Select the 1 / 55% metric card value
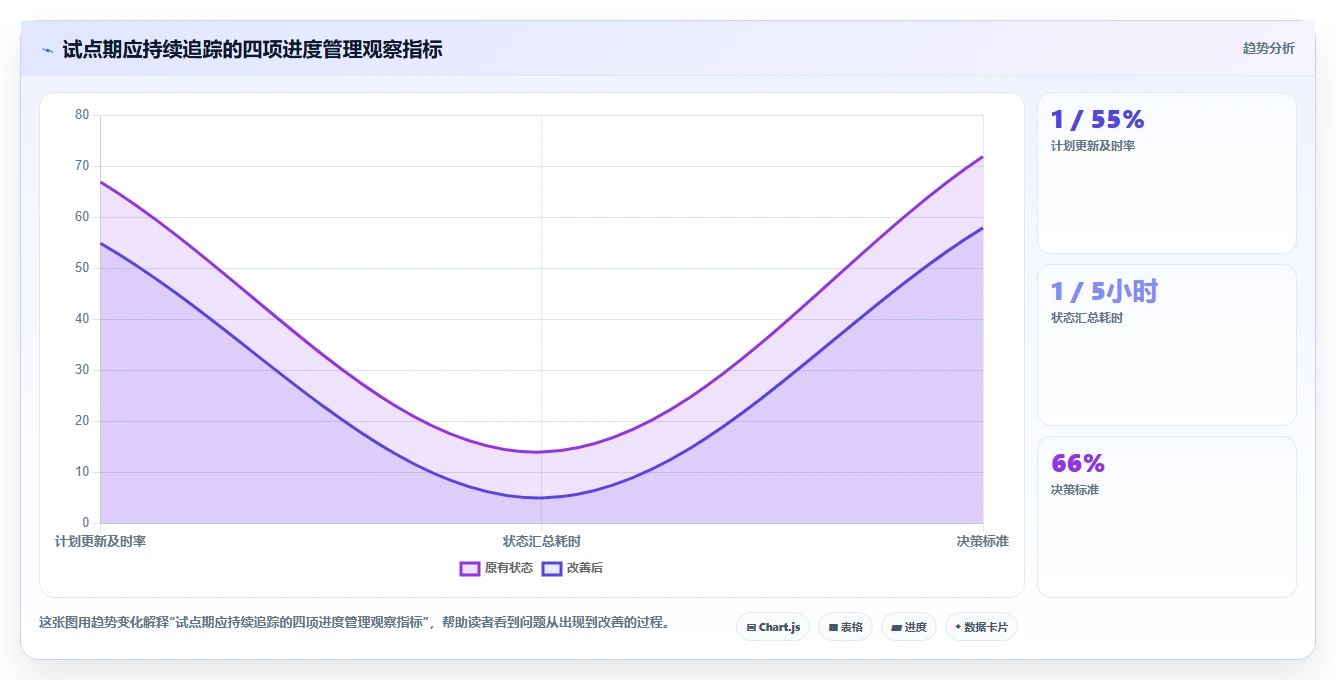 point(1097,120)
